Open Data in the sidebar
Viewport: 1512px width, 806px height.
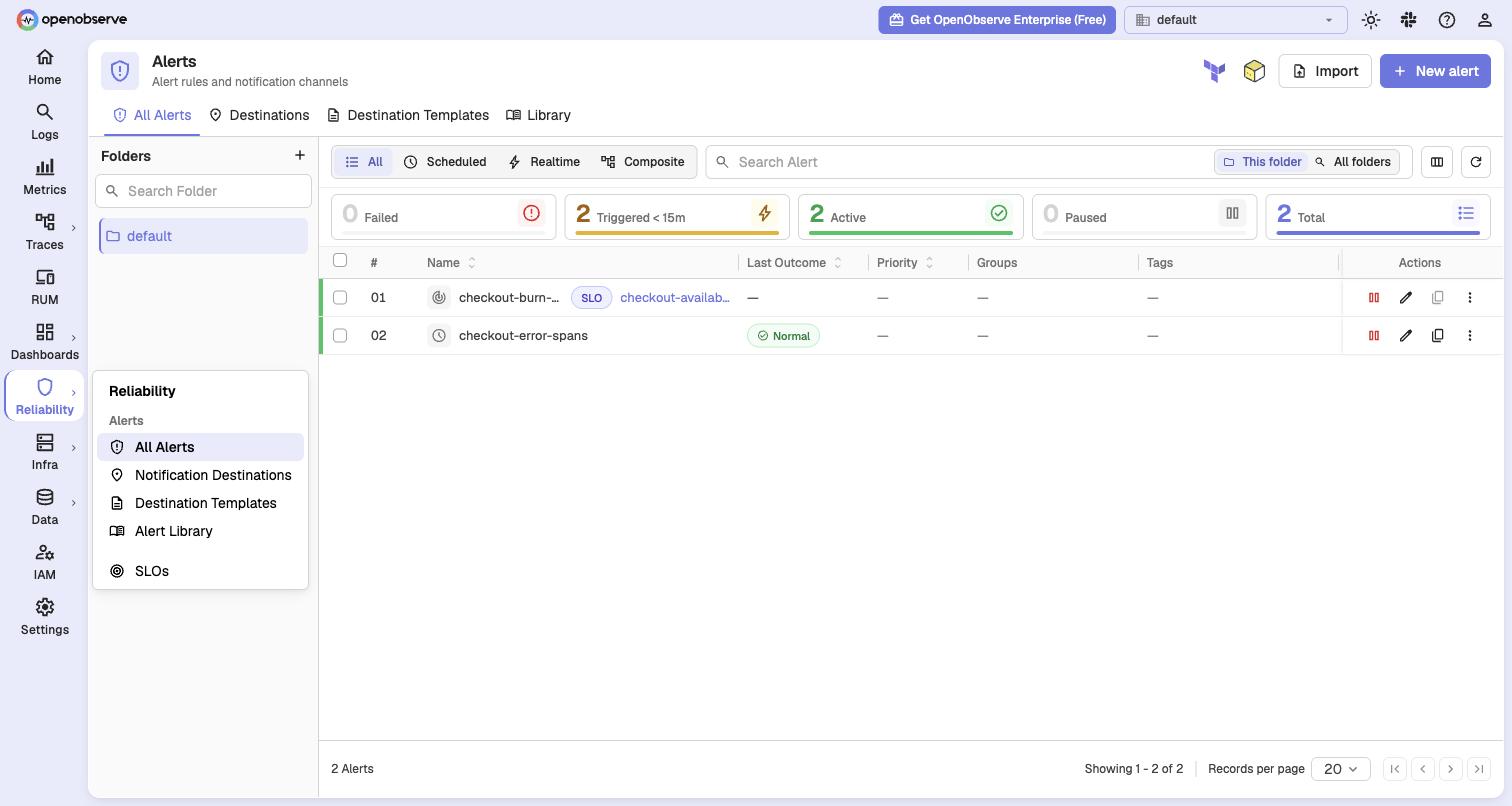[x=44, y=507]
